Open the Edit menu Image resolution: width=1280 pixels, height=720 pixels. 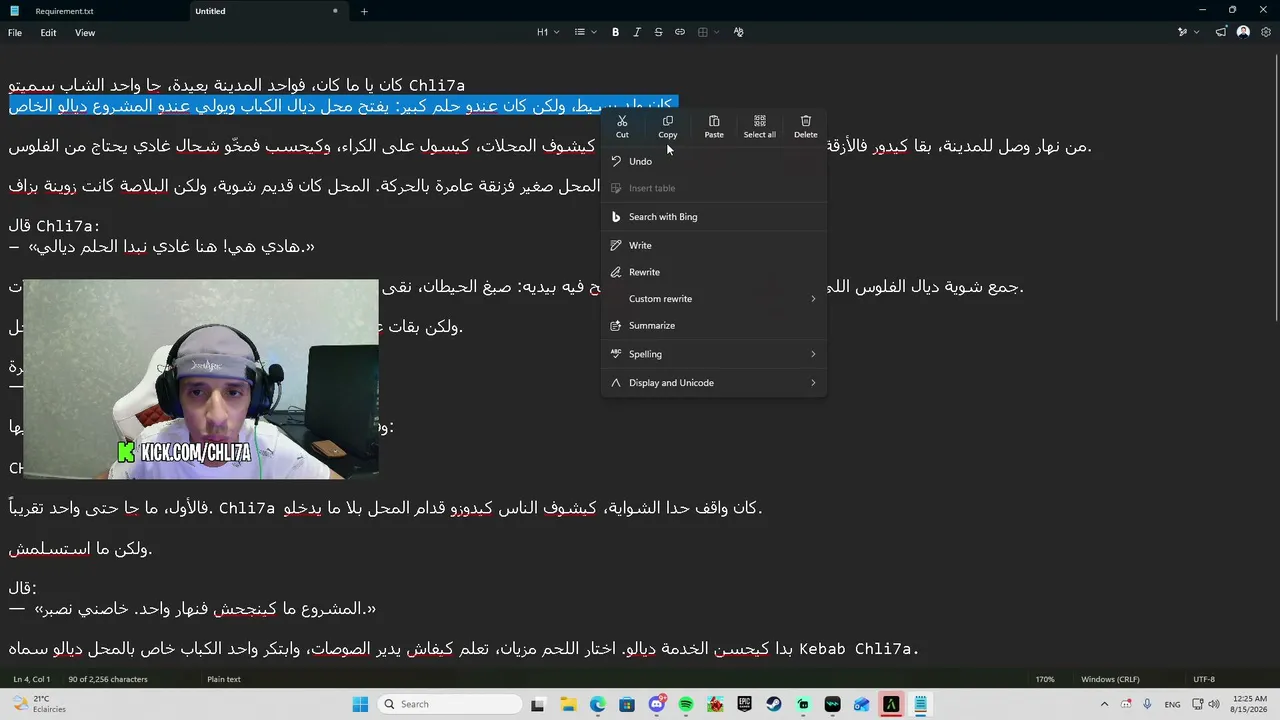(48, 33)
